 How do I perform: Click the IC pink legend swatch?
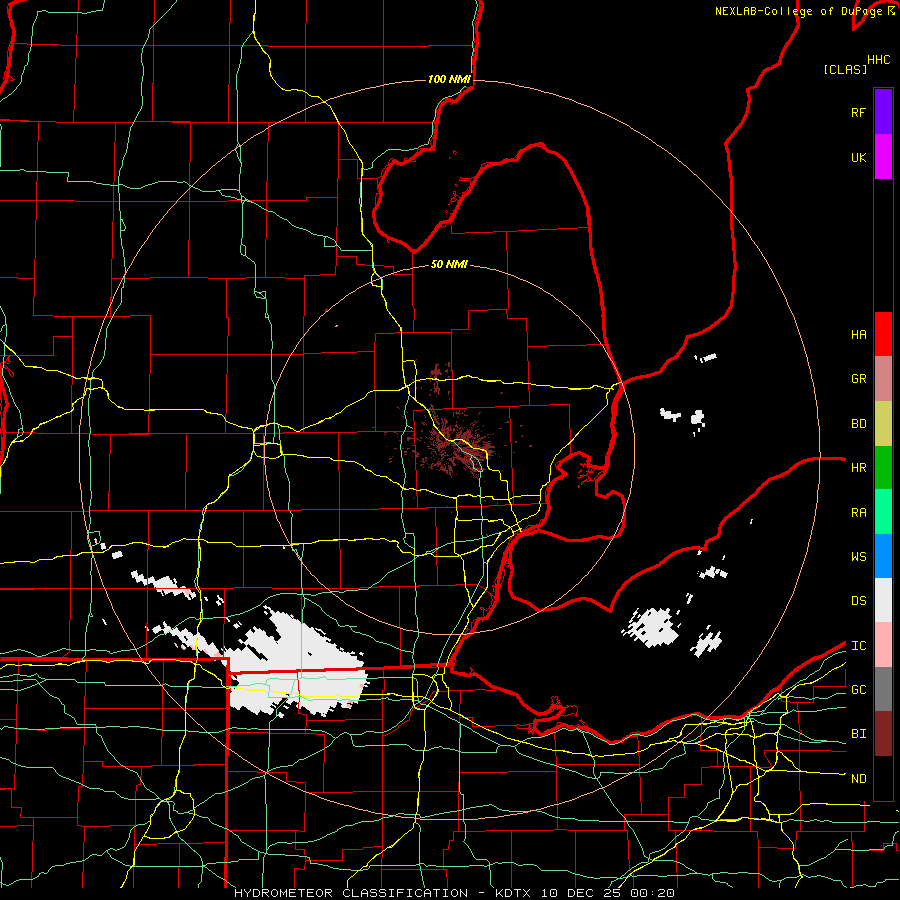883,645
